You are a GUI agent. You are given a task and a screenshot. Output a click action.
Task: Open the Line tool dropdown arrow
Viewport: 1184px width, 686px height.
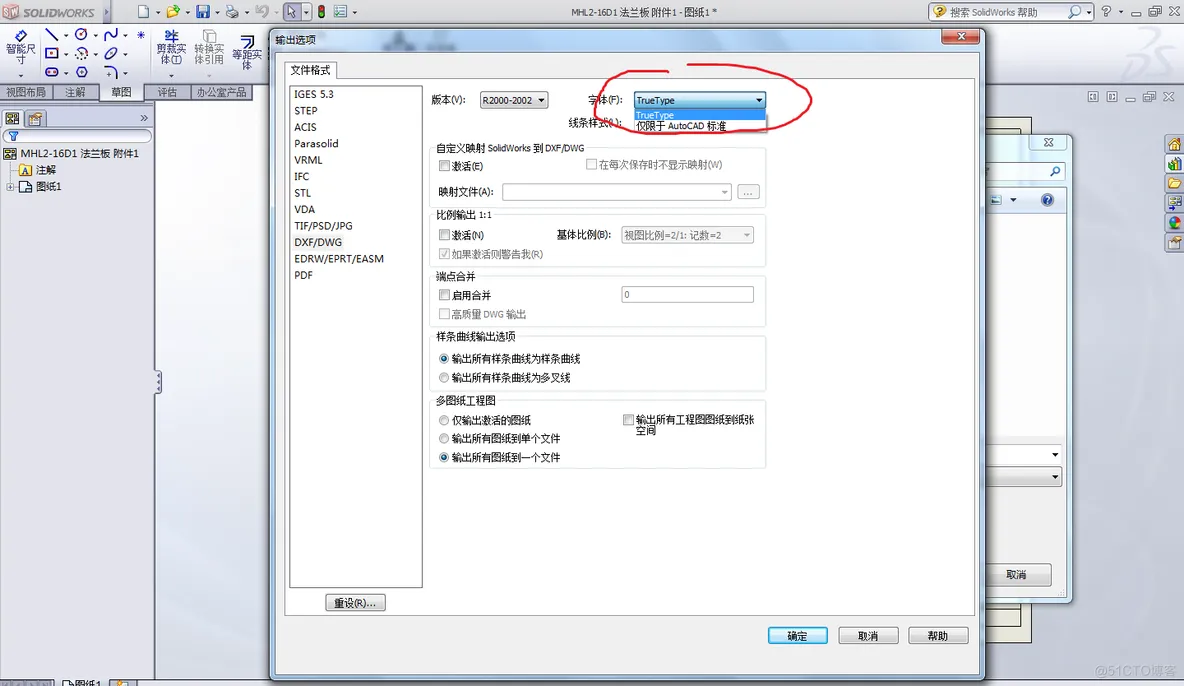pyautogui.click(x=66, y=35)
